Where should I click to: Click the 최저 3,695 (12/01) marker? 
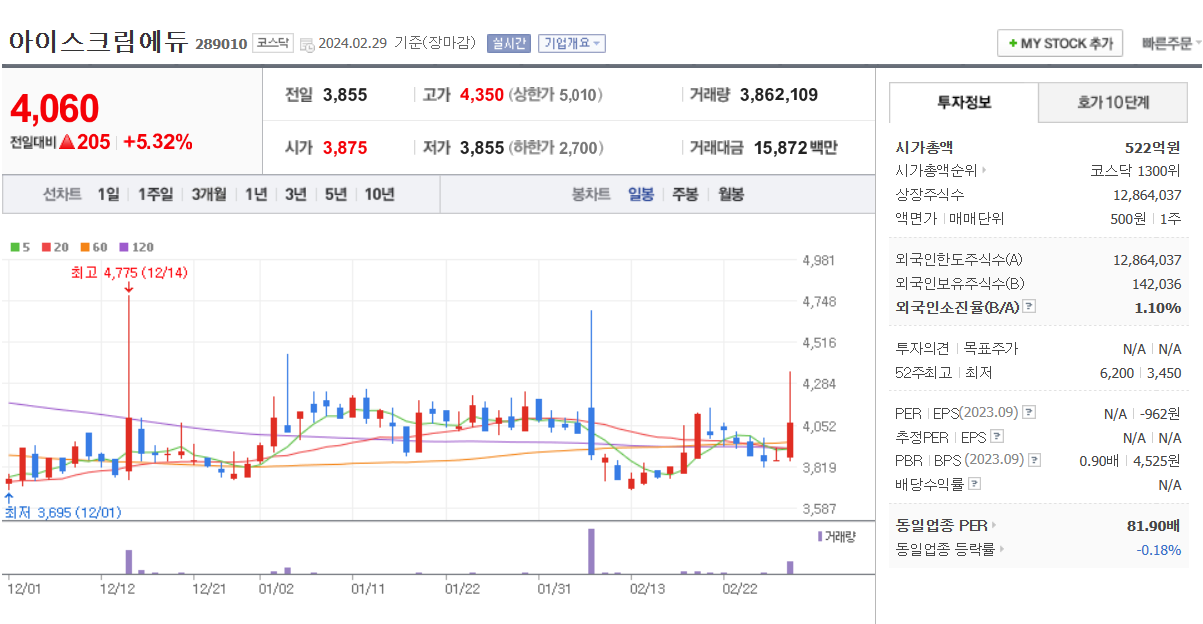[63, 512]
